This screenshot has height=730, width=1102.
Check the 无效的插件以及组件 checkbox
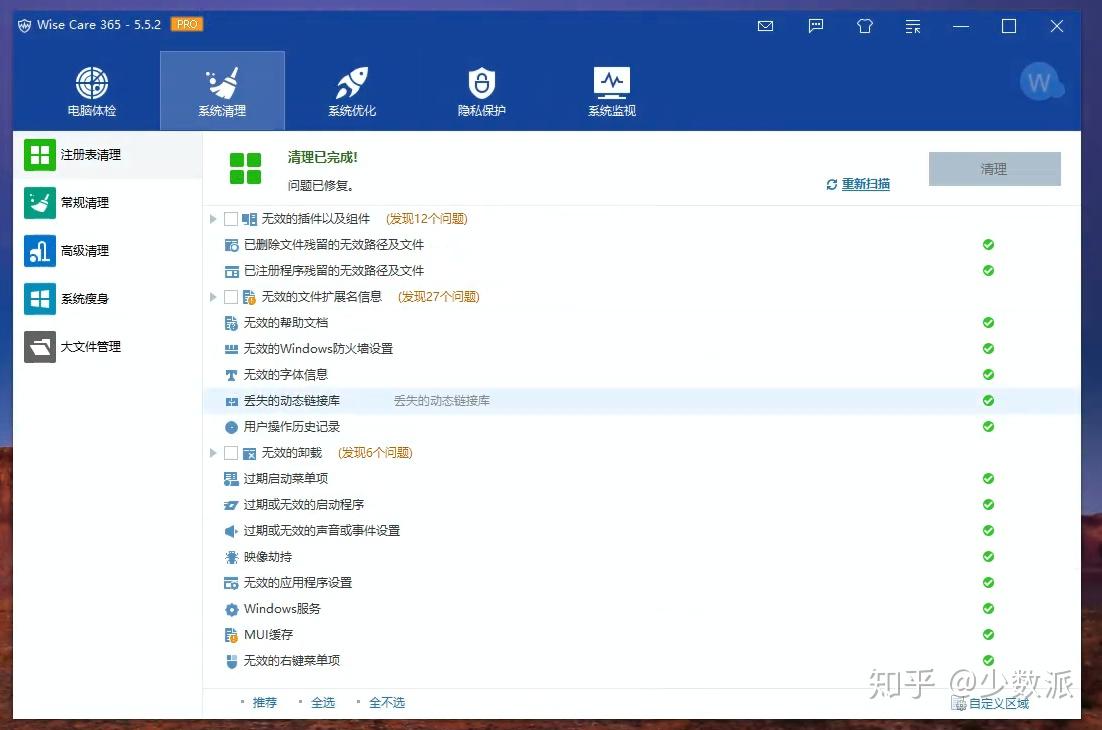231,218
